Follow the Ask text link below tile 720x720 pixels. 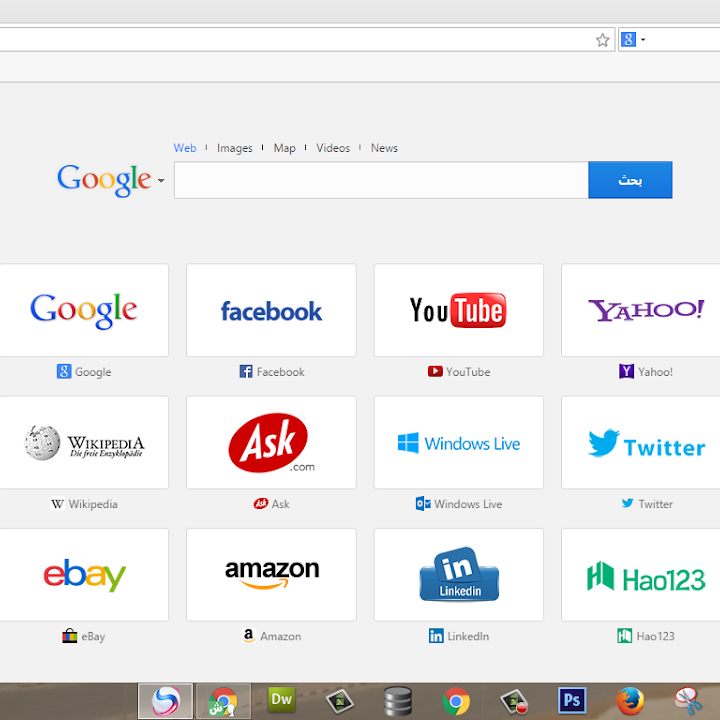point(281,504)
